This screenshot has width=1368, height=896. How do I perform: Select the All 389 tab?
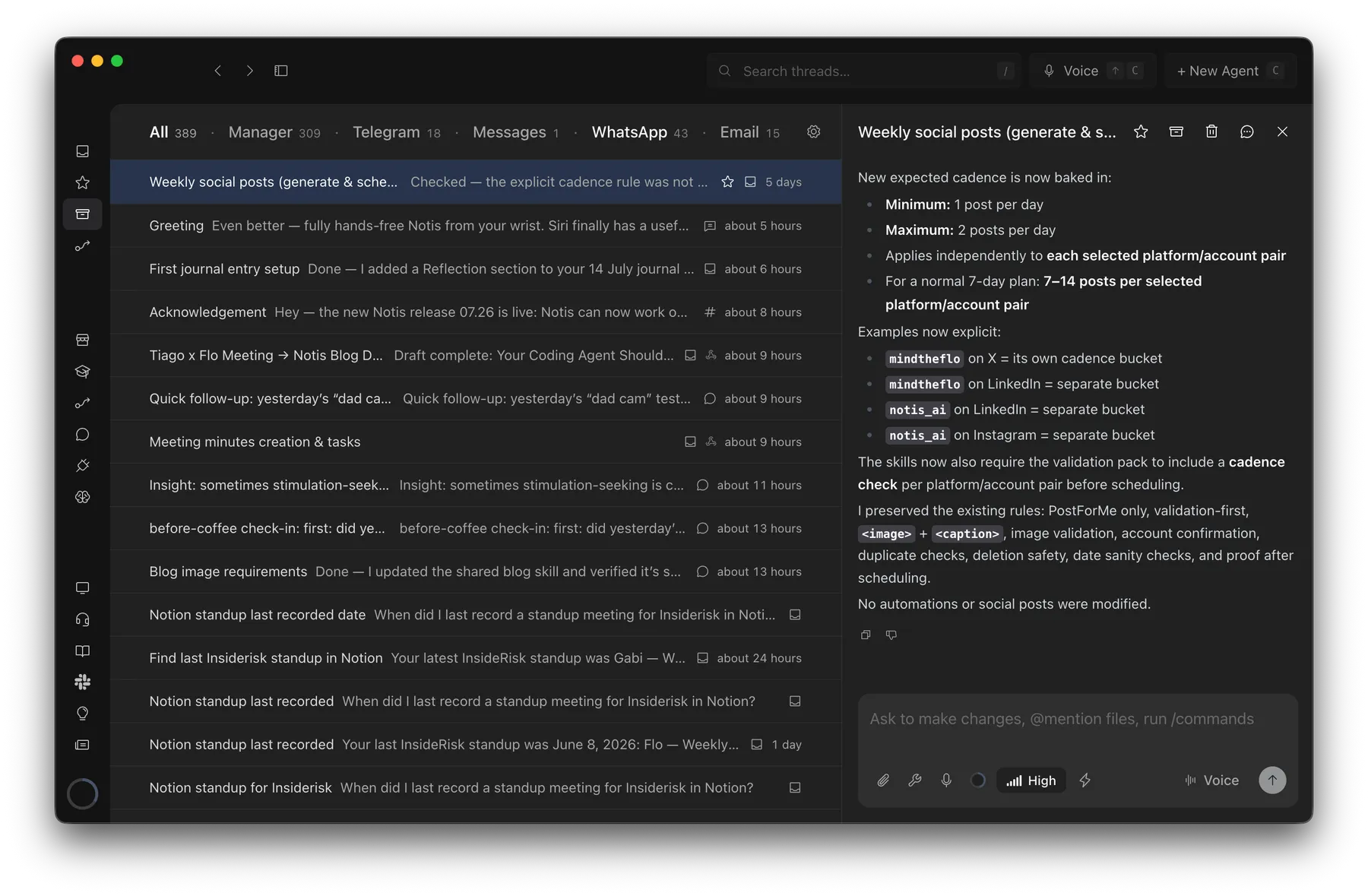pos(173,132)
